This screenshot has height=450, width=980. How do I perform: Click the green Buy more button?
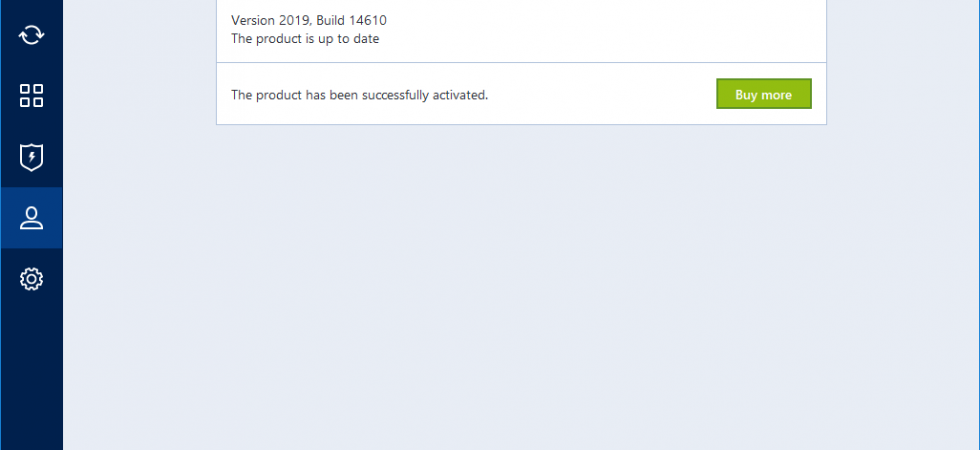click(764, 94)
